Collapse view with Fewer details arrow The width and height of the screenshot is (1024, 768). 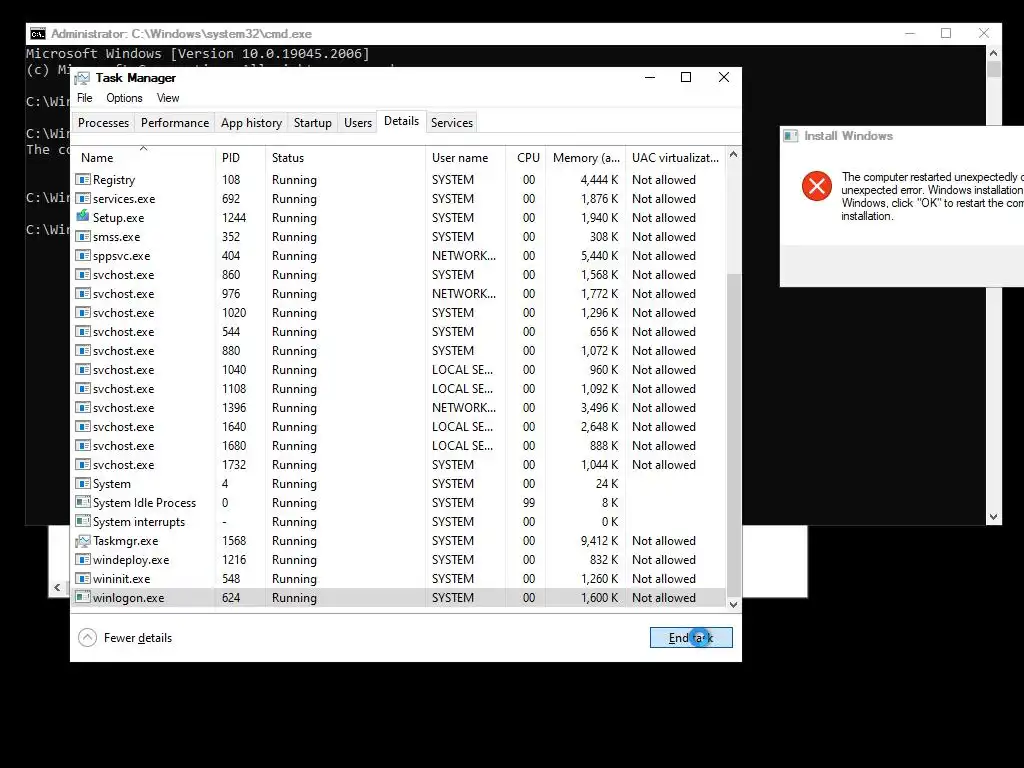click(x=88, y=638)
